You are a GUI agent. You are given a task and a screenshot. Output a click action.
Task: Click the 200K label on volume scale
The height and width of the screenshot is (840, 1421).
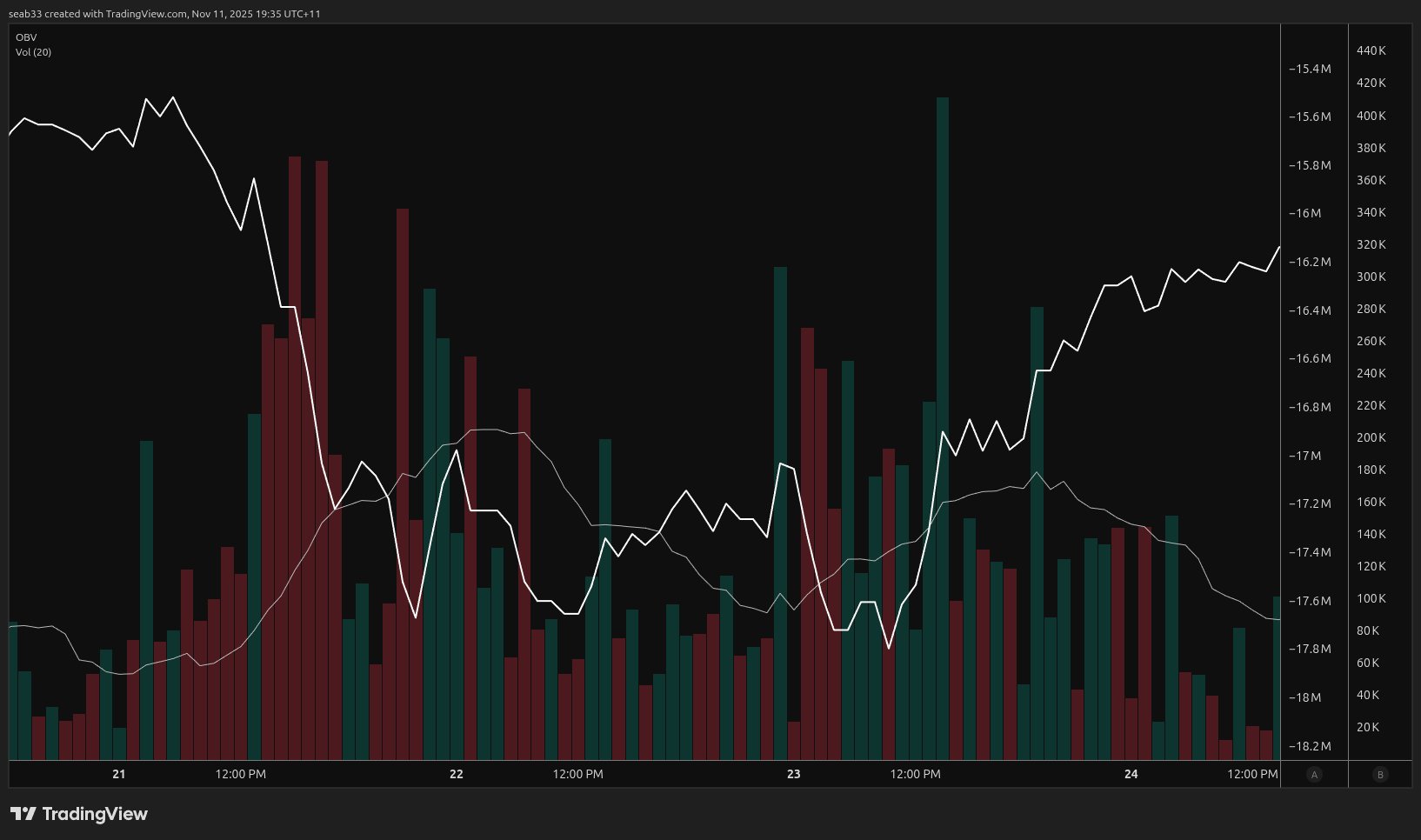(x=1371, y=437)
